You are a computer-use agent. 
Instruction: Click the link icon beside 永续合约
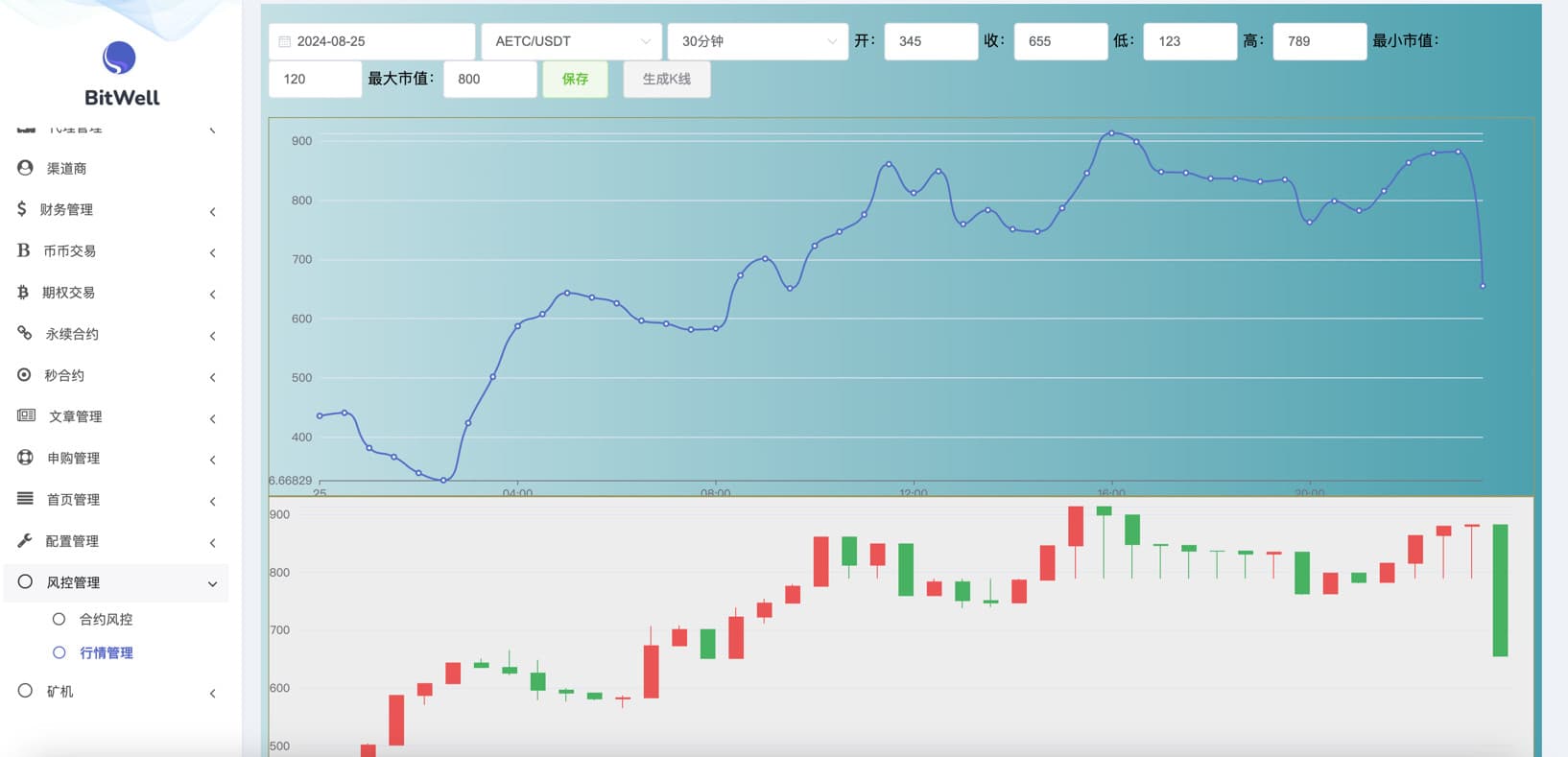(25, 334)
